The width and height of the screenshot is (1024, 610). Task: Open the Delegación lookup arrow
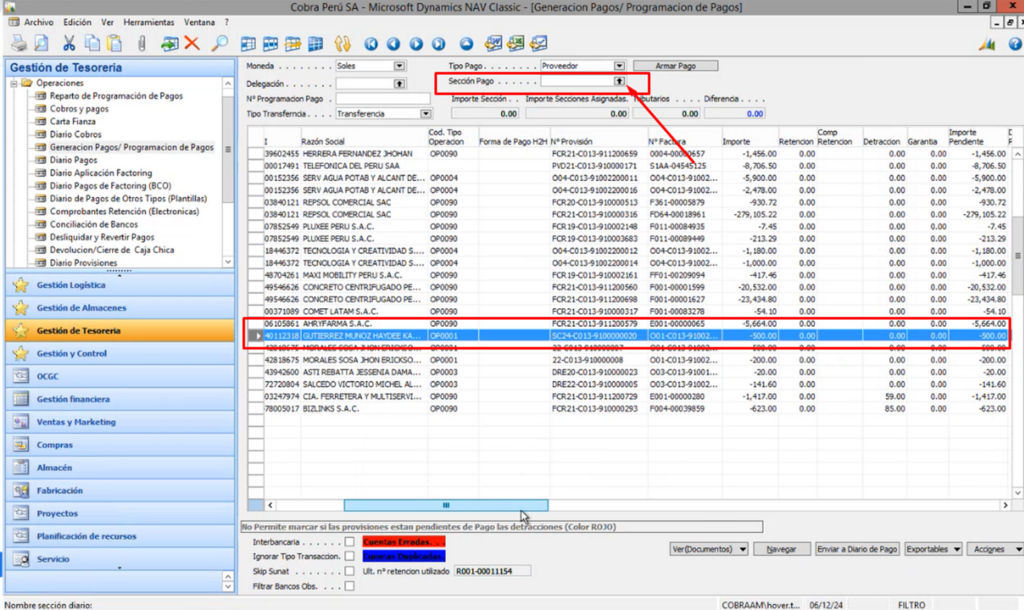point(399,84)
